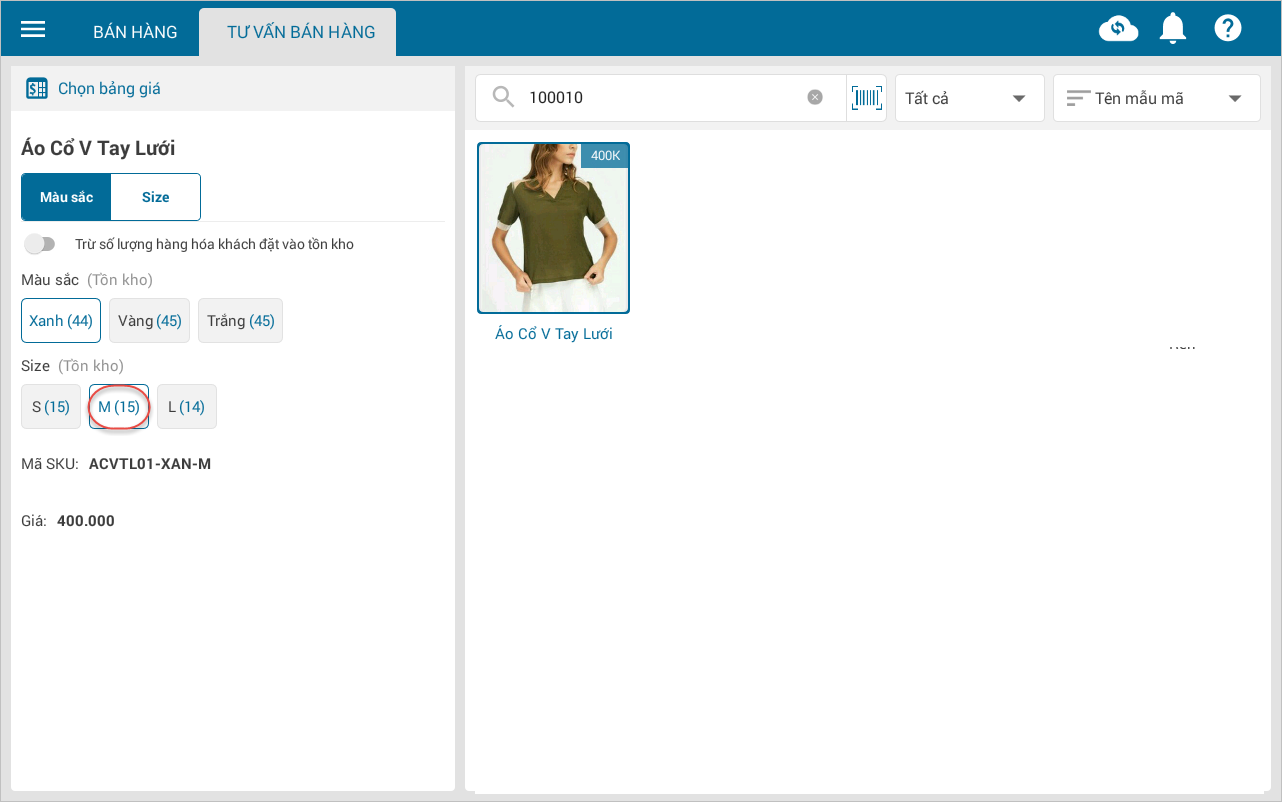Choose color Vàng (45)
The image size is (1282, 802).
(x=149, y=321)
